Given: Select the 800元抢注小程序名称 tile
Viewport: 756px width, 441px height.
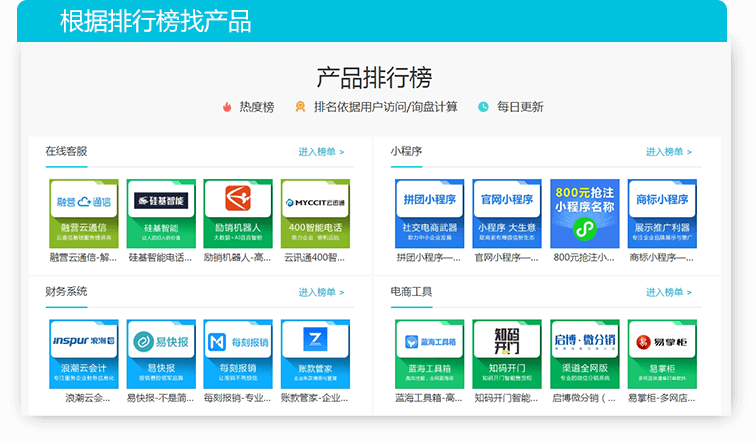Looking at the screenshot, I should coord(585,213).
